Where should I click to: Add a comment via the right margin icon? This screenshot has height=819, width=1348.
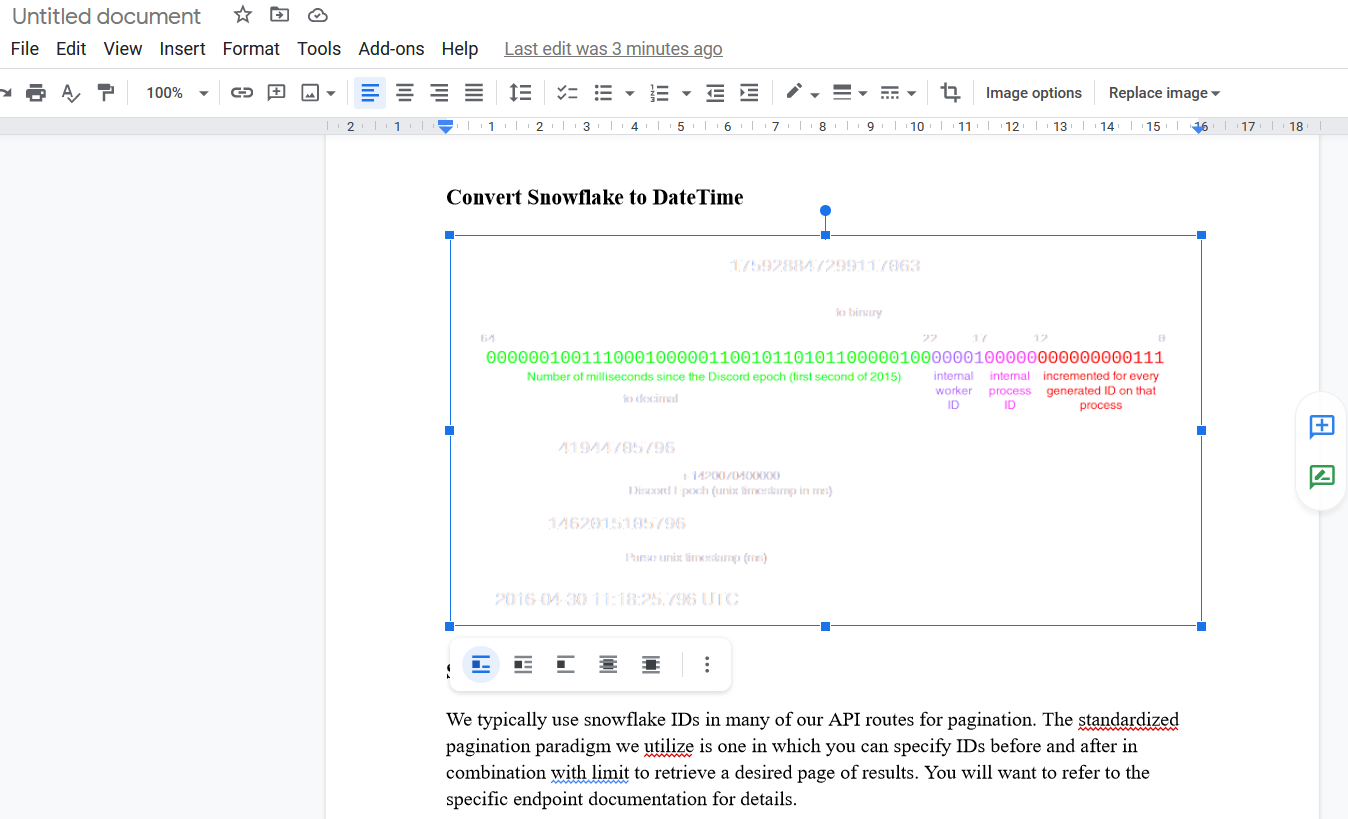tap(1321, 427)
